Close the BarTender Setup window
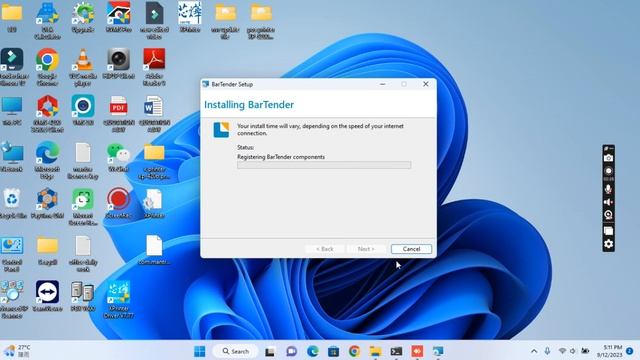Image resolution: width=640 pixels, height=360 pixels. [426, 84]
